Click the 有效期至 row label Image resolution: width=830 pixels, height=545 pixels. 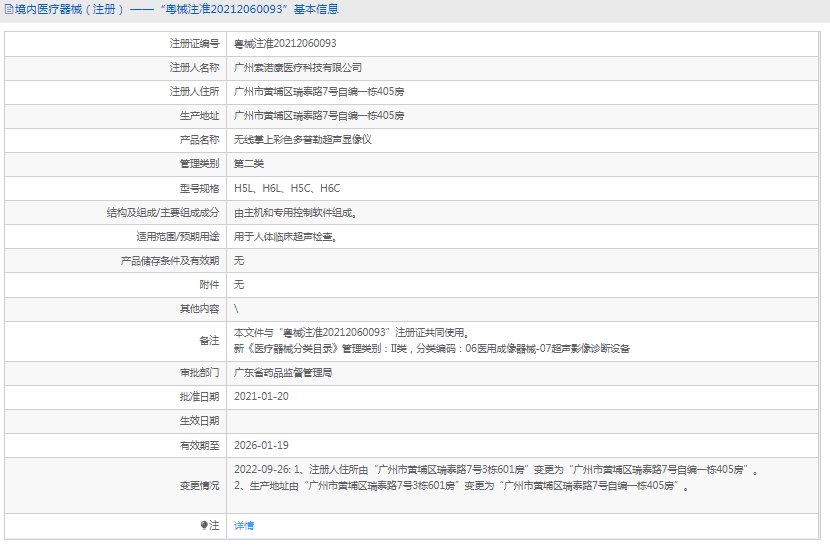click(x=199, y=445)
